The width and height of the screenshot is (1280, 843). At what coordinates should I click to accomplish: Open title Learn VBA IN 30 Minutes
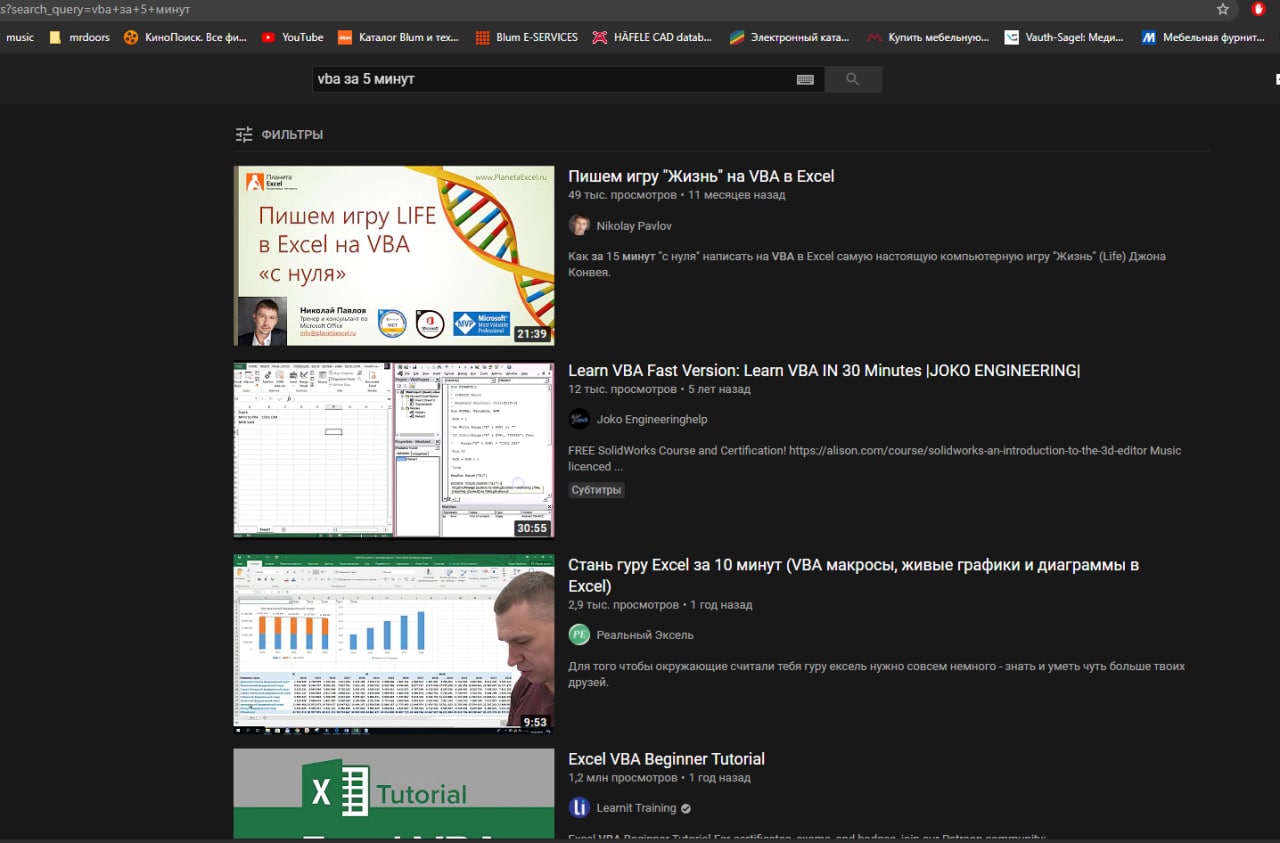824,370
